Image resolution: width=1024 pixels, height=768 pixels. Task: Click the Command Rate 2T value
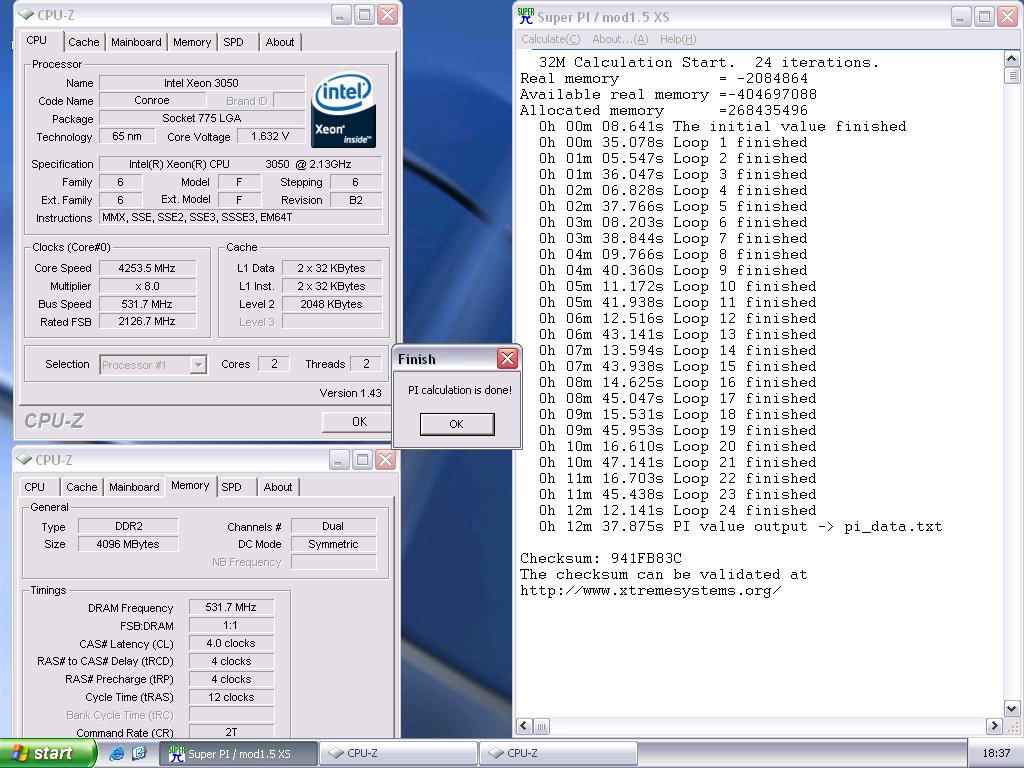pyautogui.click(x=231, y=732)
